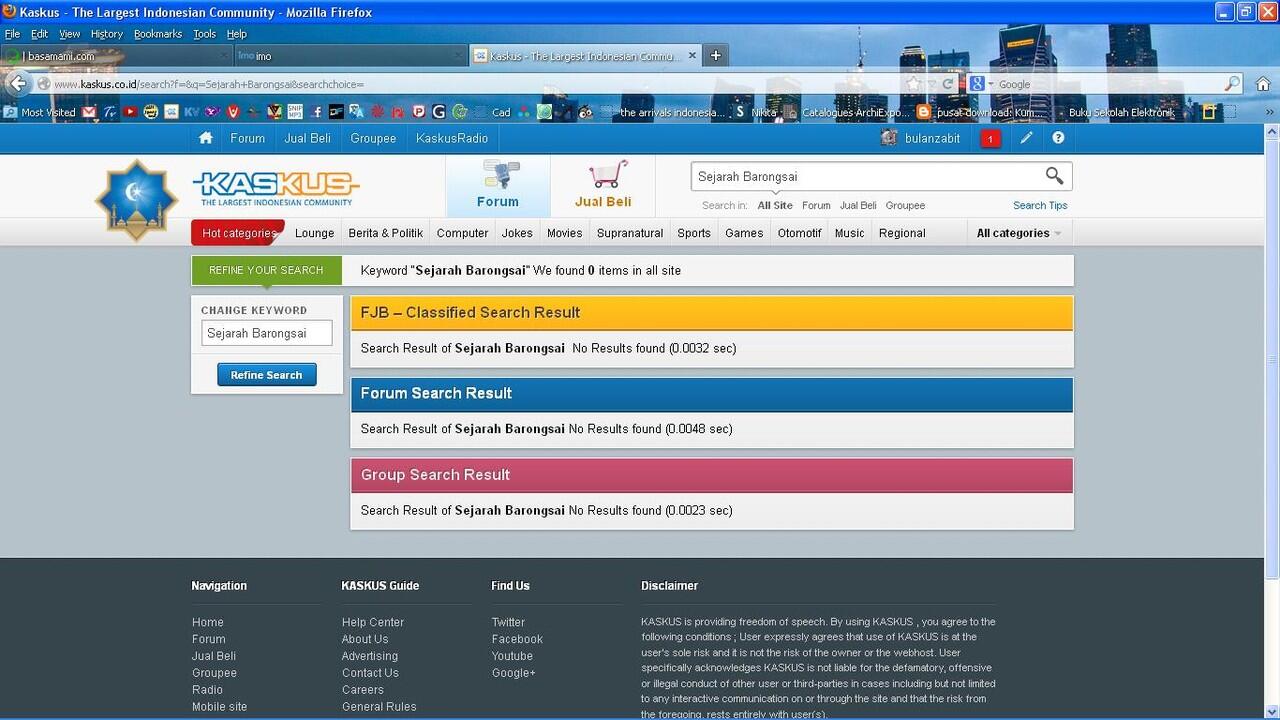Viewport: 1280px width, 720px height.
Task: Open the help question mark icon
Action: point(1058,138)
